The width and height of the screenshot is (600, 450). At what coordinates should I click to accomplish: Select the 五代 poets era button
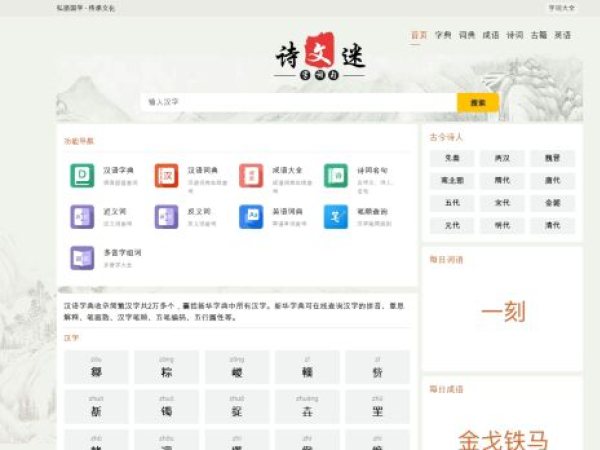[x=452, y=203]
